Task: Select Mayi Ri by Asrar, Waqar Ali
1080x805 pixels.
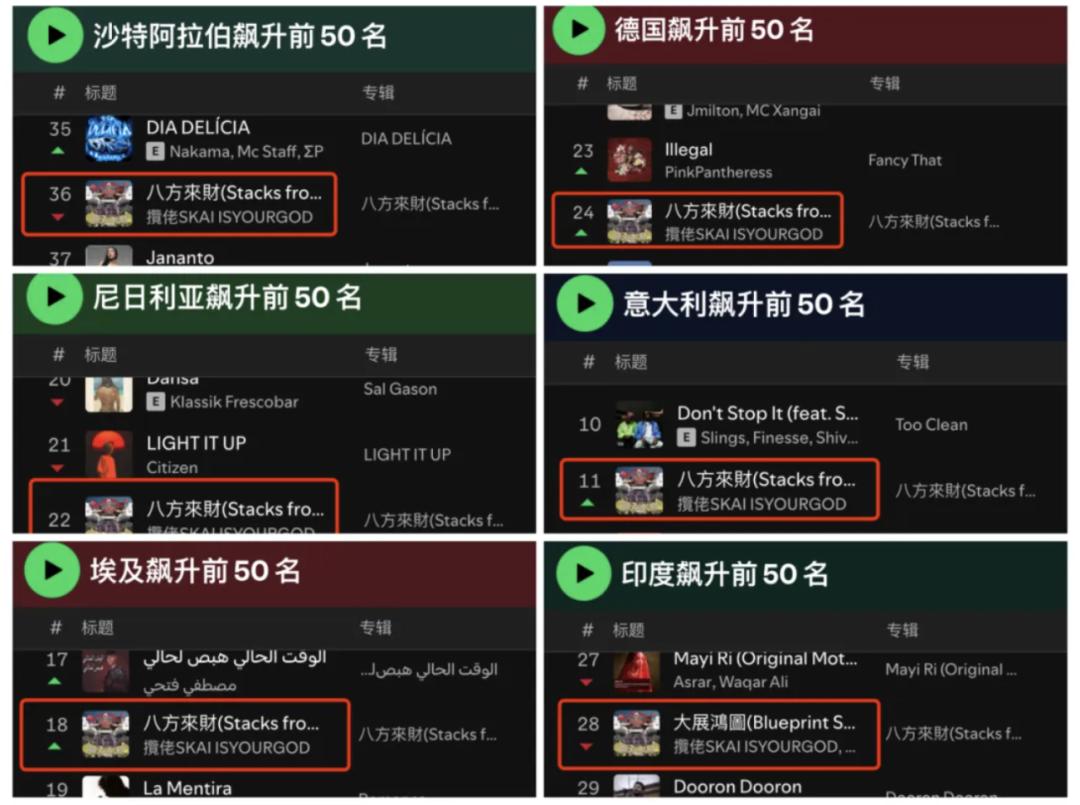Action: 806,670
